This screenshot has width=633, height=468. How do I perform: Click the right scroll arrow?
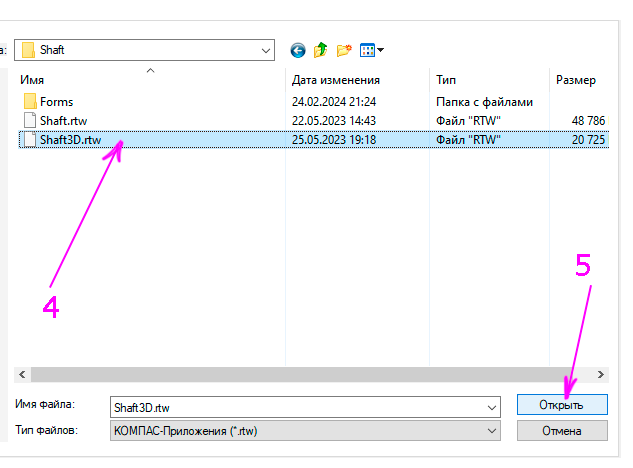601,374
